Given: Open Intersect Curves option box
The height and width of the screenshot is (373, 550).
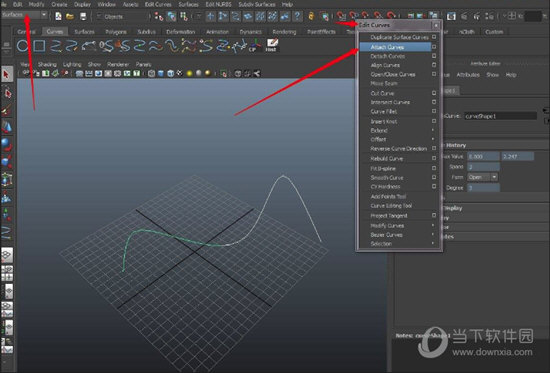Looking at the screenshot, I should (434, 102).
